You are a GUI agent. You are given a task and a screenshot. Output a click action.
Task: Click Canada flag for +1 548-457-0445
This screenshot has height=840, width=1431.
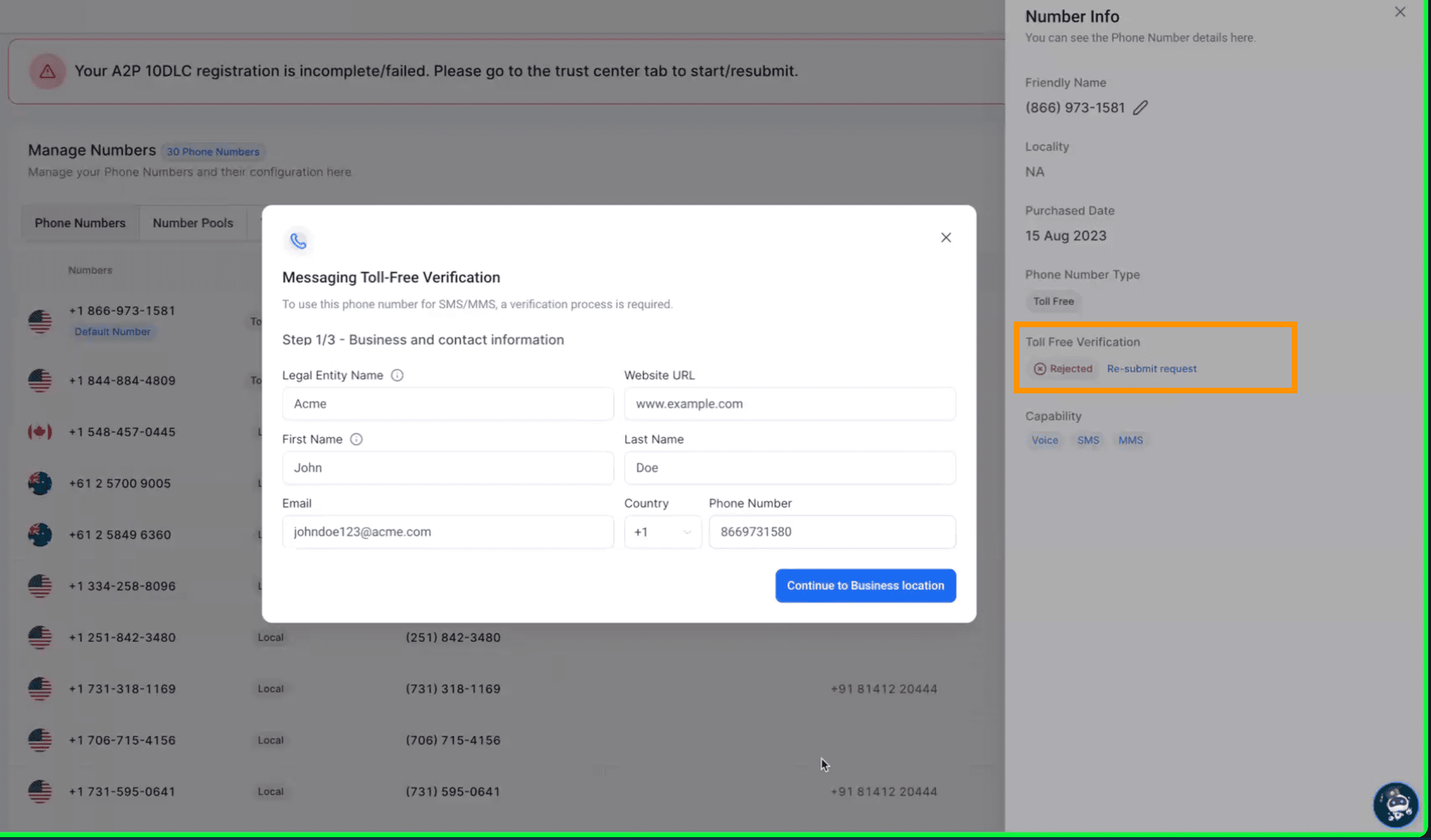(x=40, y=432)
